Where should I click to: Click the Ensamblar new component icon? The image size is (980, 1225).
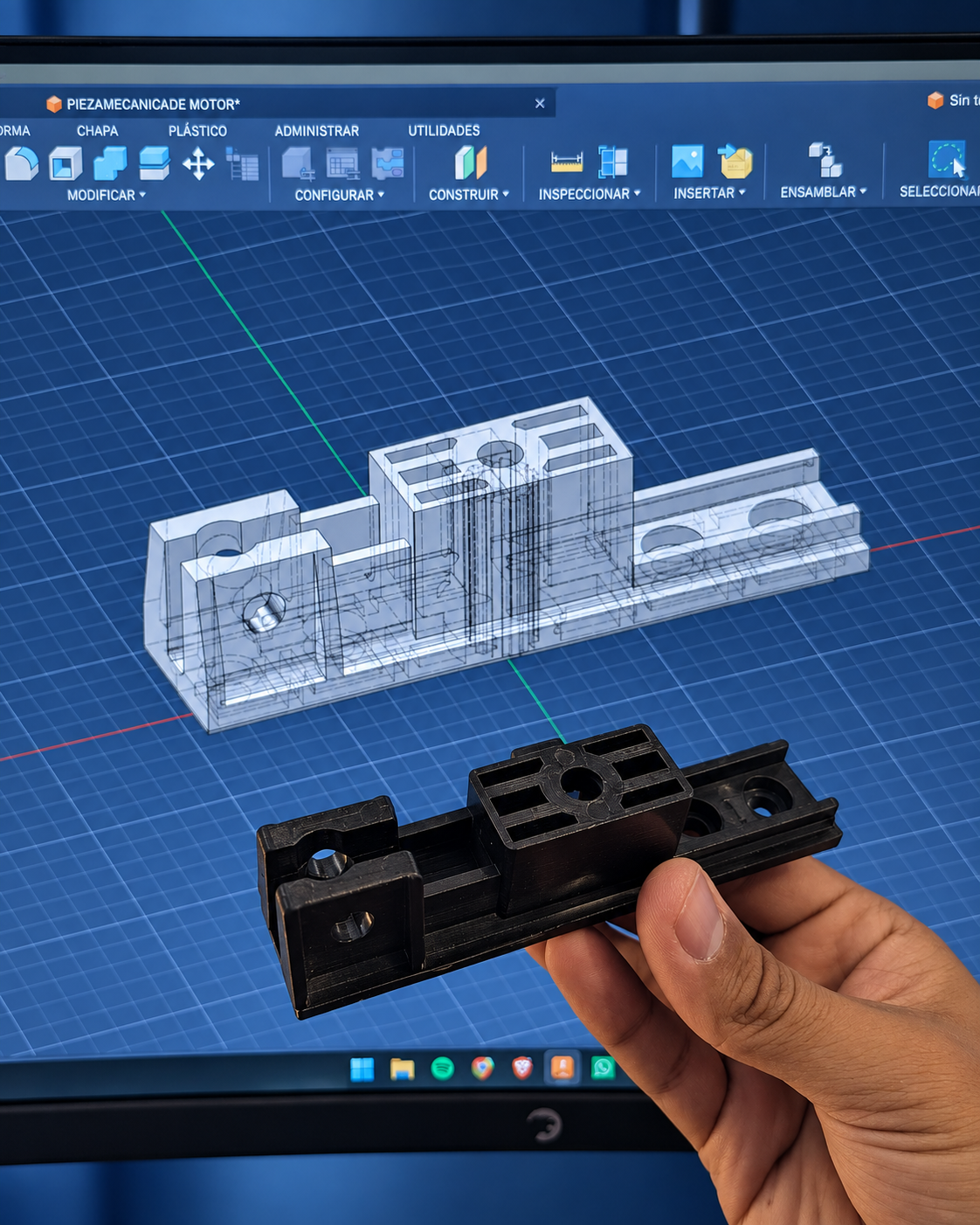coord(825,160)
